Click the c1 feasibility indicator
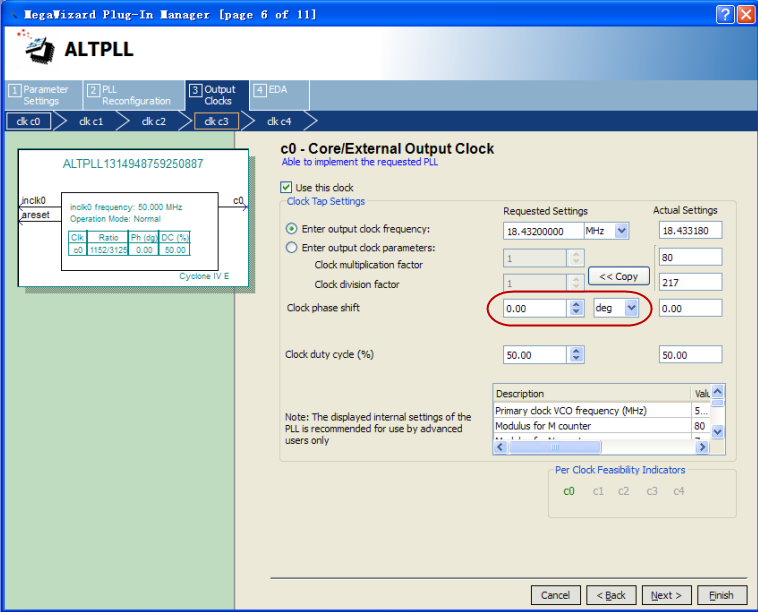Screen dimensions: 758x612 [x=598, y=491]
